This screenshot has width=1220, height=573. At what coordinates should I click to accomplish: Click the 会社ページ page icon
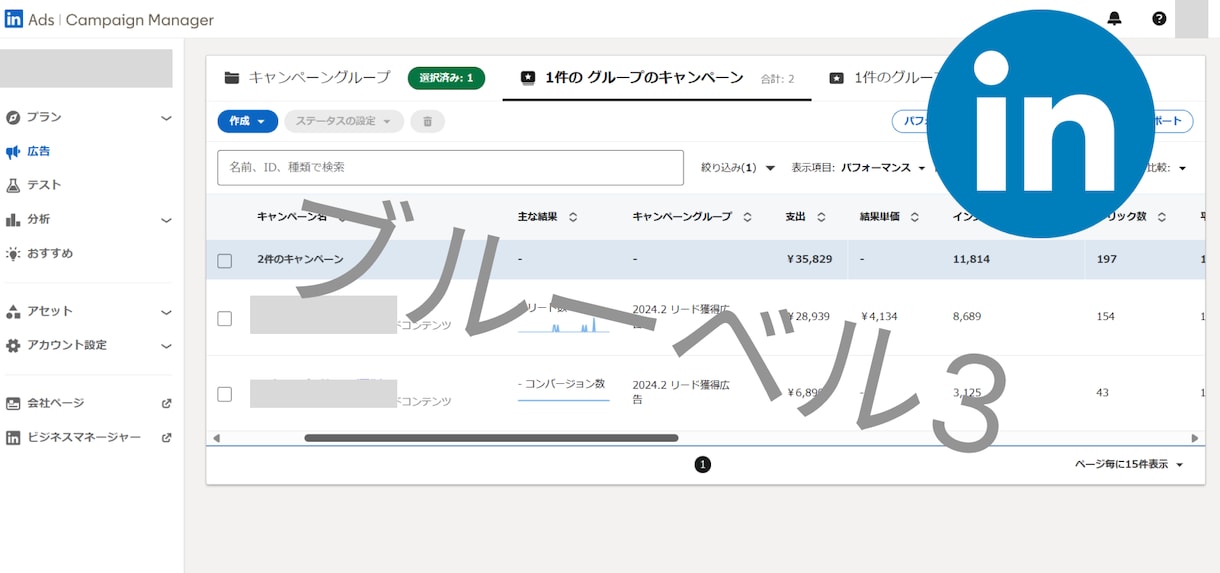pyautogui.click(x=13, y=403)
